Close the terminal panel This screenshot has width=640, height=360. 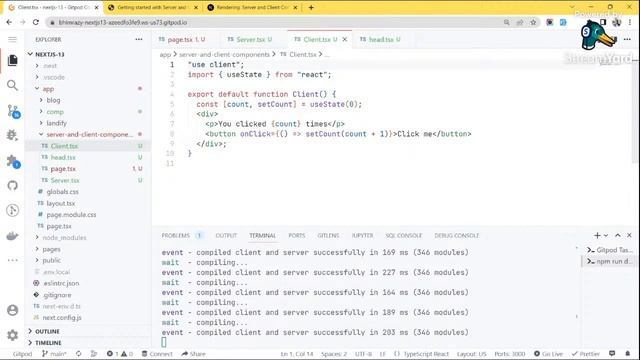[x=629, y=236]
